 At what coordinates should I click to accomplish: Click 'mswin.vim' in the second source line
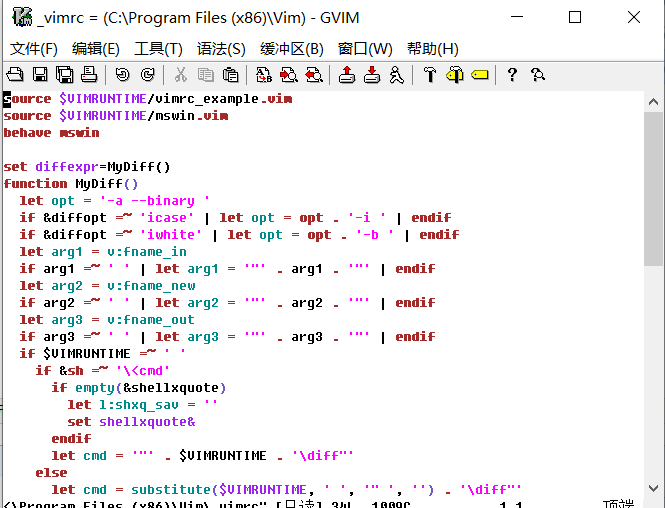click(192, 116)
